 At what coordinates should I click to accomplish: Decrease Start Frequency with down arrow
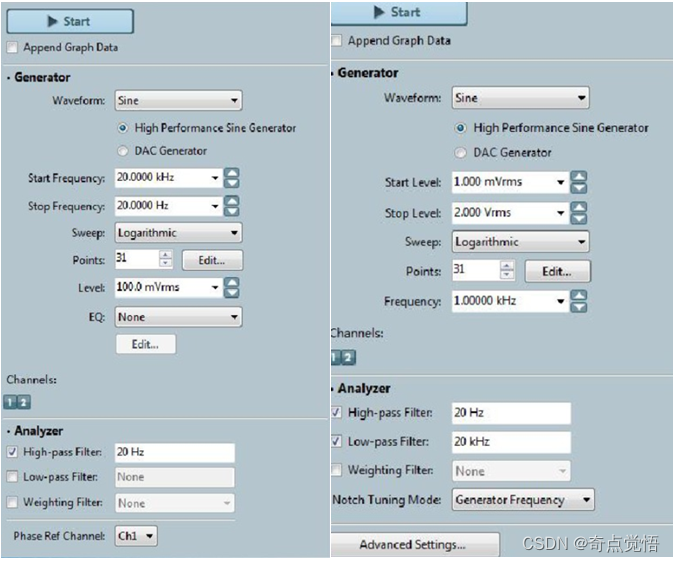click(232, 183)
